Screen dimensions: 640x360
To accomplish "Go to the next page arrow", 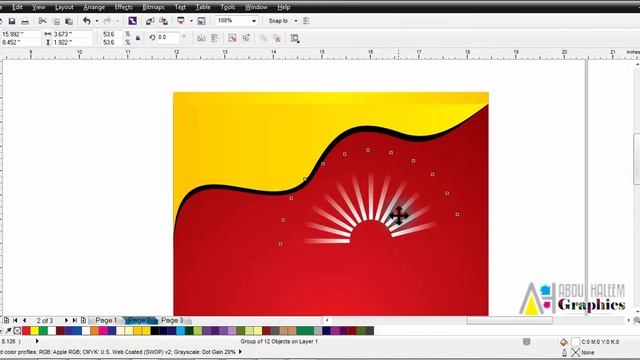I will click(66, 320).
